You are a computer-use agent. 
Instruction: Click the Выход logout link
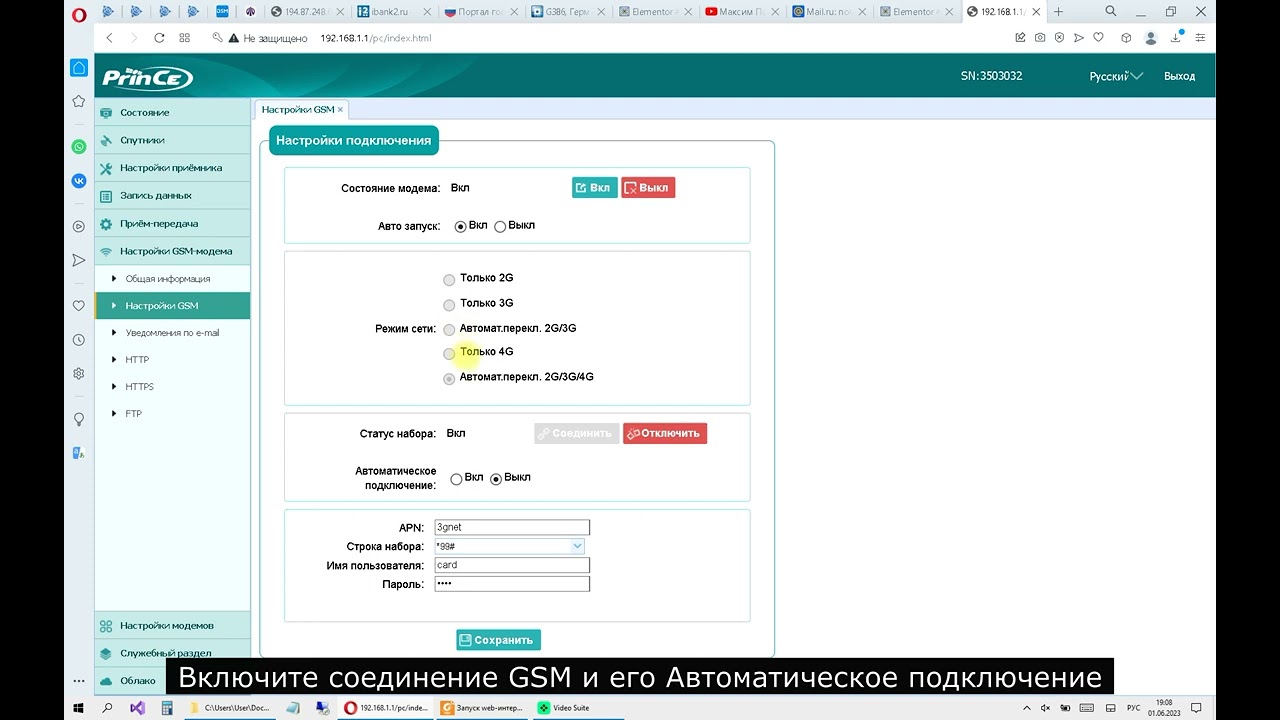pyautogui.click(x=1180, y=76)
